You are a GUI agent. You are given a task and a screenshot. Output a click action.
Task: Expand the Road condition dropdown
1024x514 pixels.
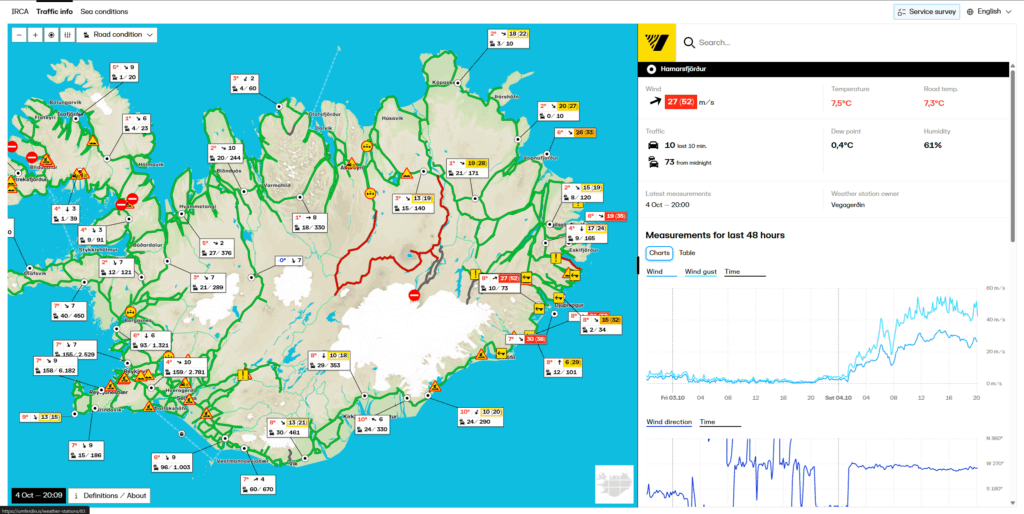[117, 34]
